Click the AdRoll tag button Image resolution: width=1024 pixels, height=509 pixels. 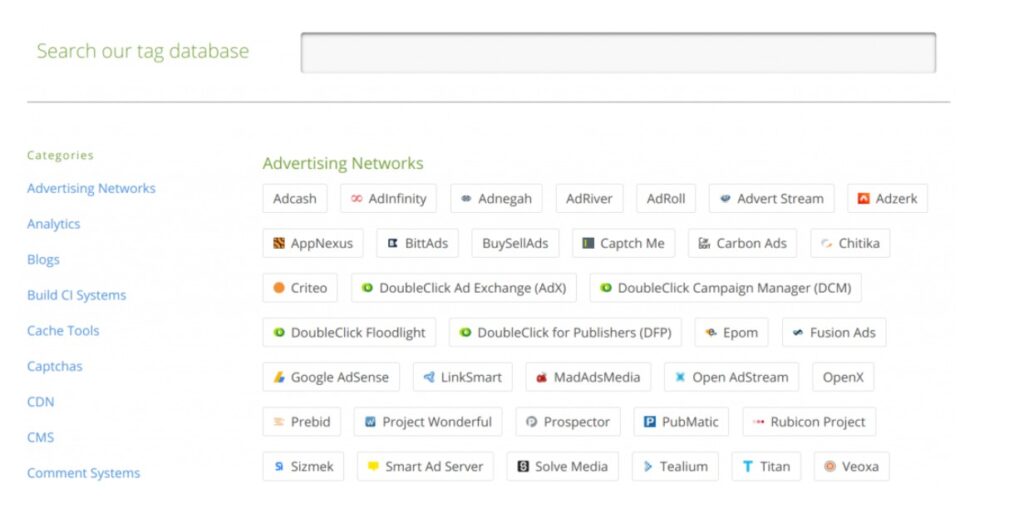(666, 199)
